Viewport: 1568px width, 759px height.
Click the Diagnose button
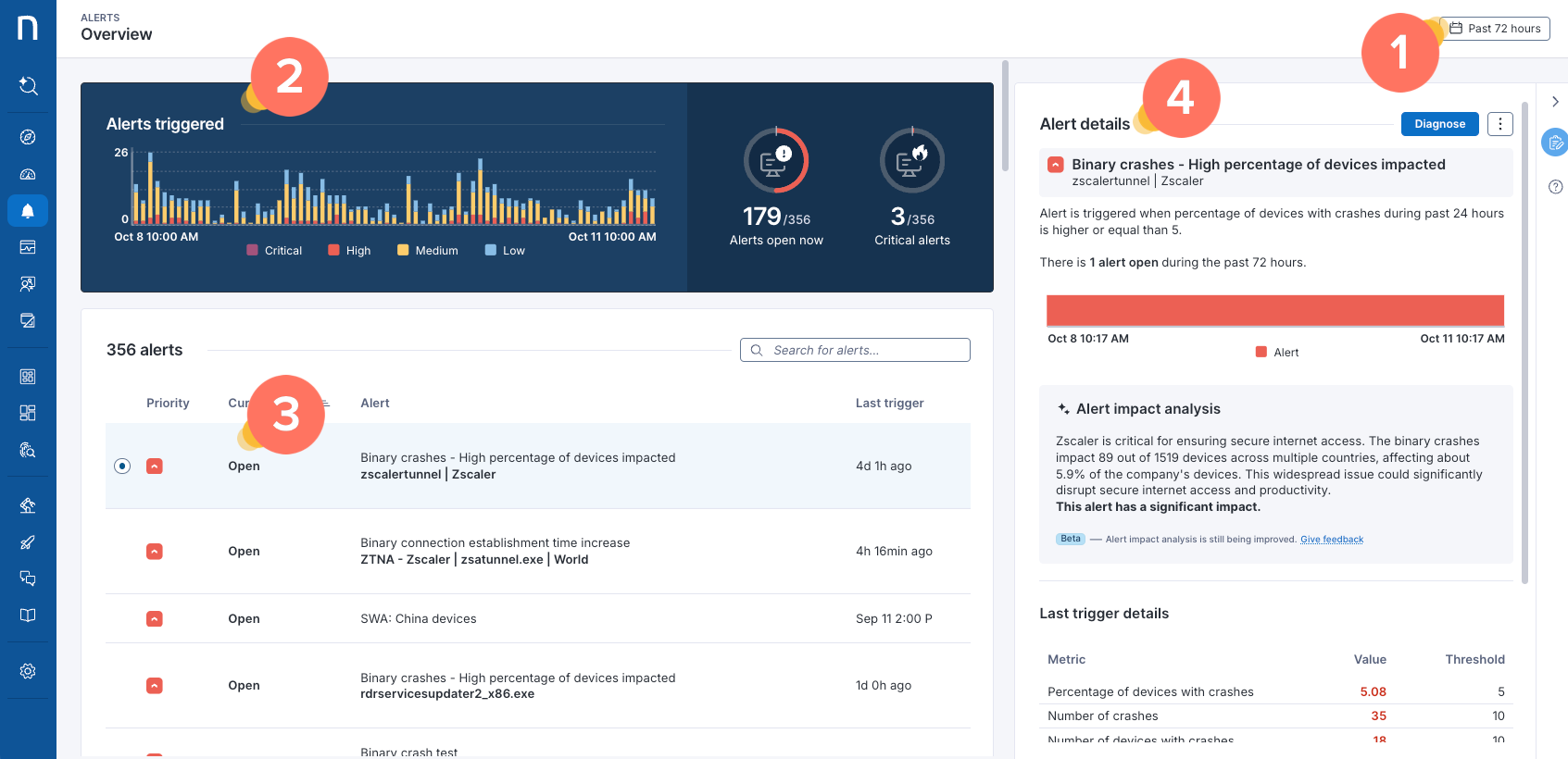point(1439,124)
